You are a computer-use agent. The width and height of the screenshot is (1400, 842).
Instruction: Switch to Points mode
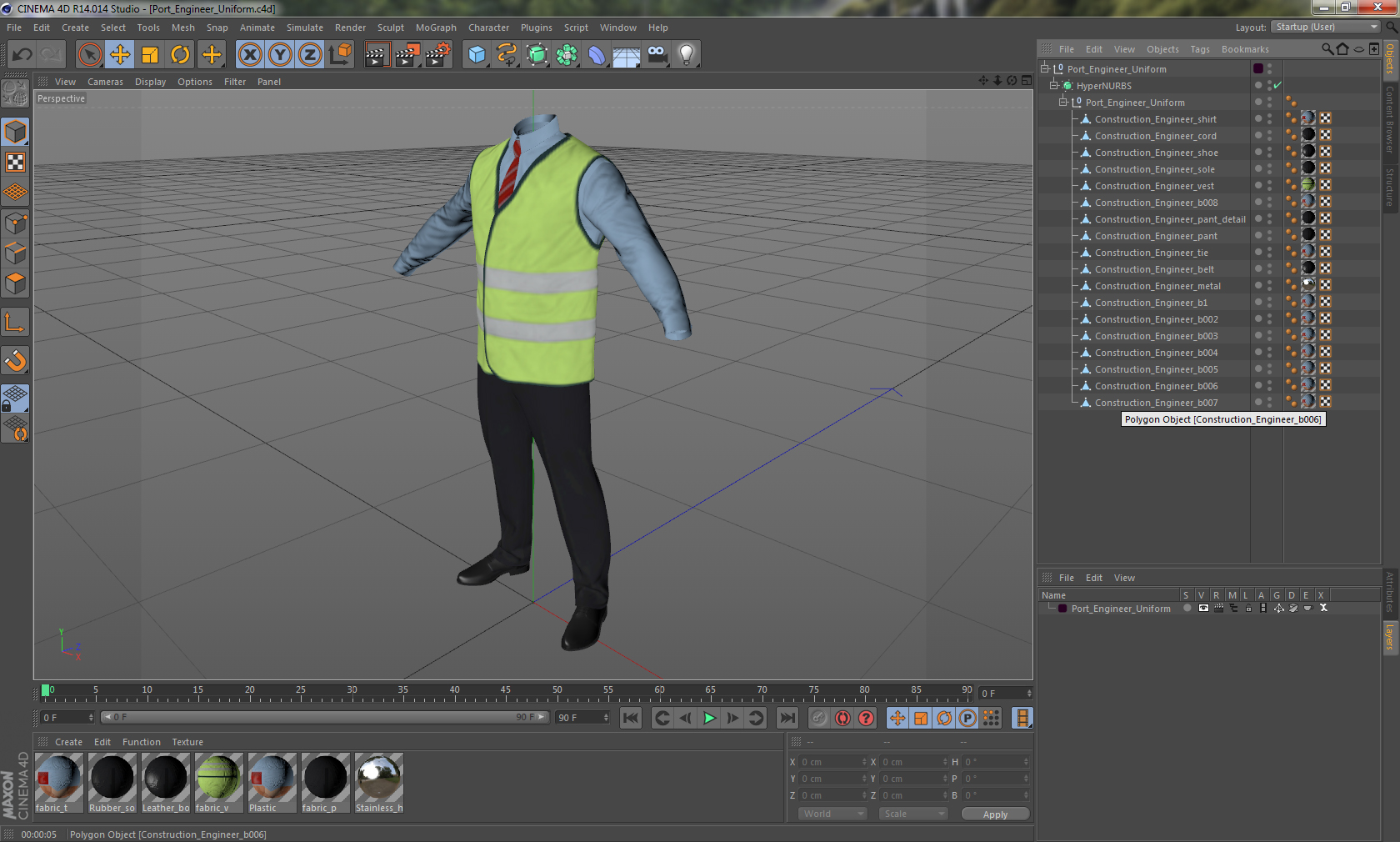coord(15,223)
